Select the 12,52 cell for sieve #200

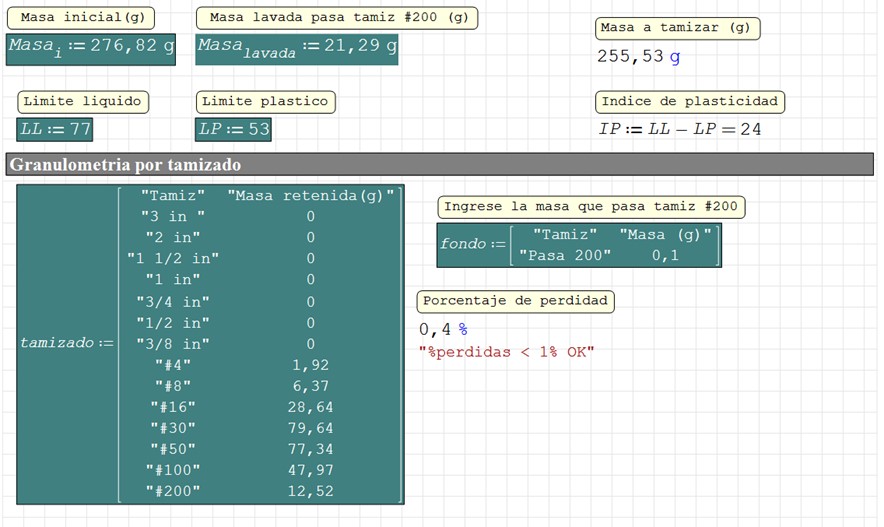[x=311, y=491]
